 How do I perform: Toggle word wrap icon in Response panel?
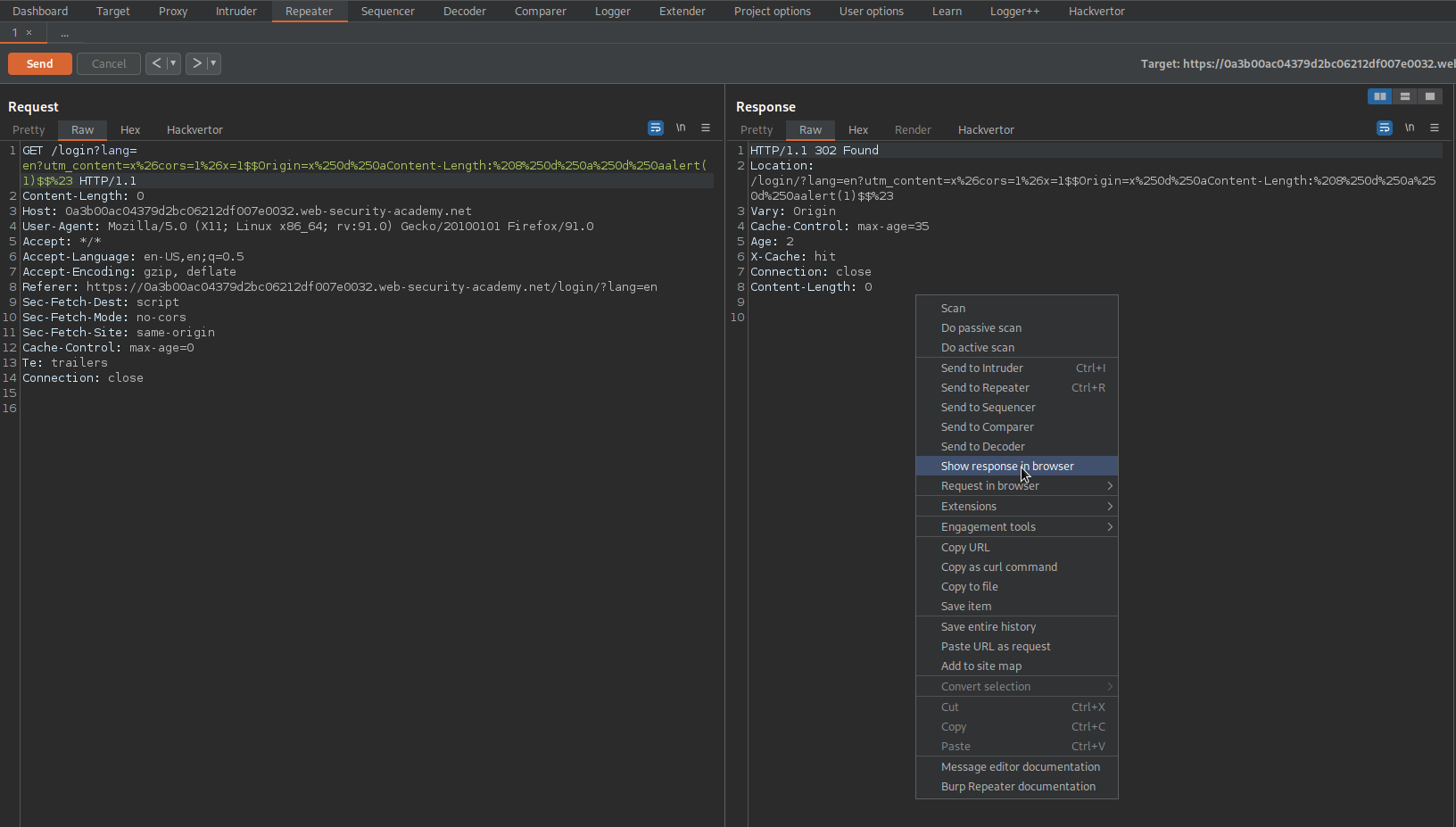1385,128
